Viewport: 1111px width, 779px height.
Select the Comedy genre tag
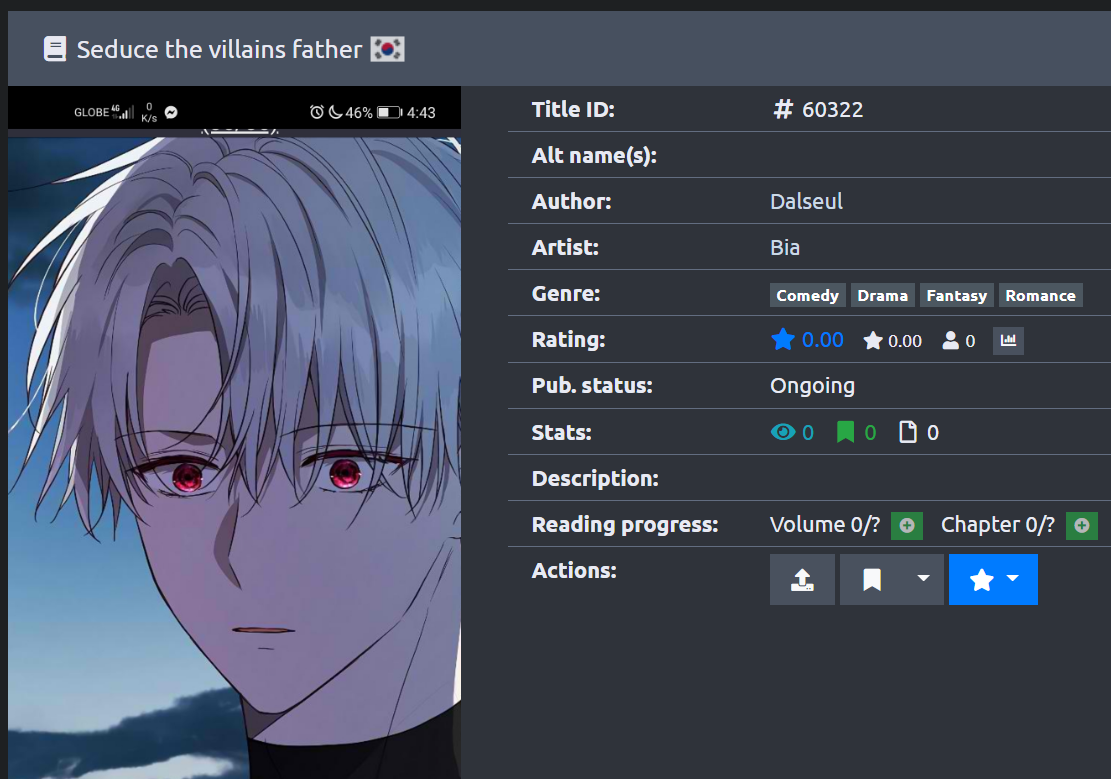click(807, 296)
